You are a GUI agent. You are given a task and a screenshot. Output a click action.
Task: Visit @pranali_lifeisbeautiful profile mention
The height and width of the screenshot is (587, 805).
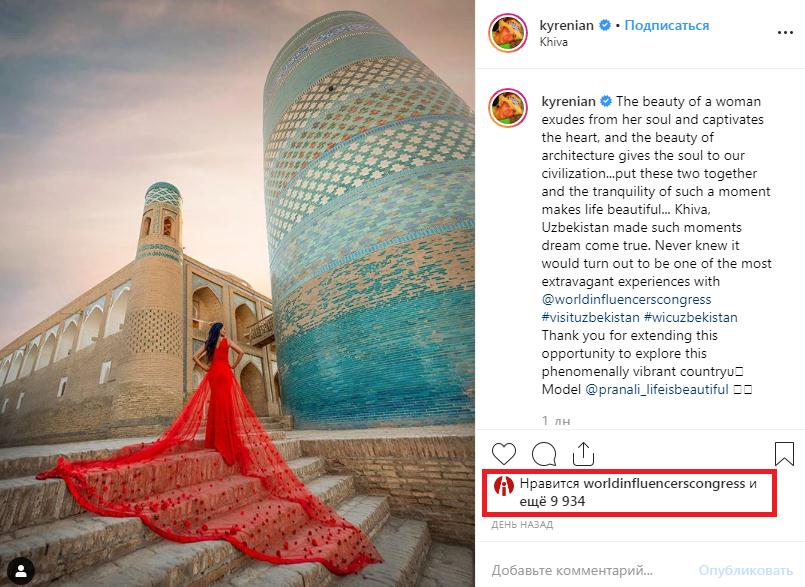657,389
